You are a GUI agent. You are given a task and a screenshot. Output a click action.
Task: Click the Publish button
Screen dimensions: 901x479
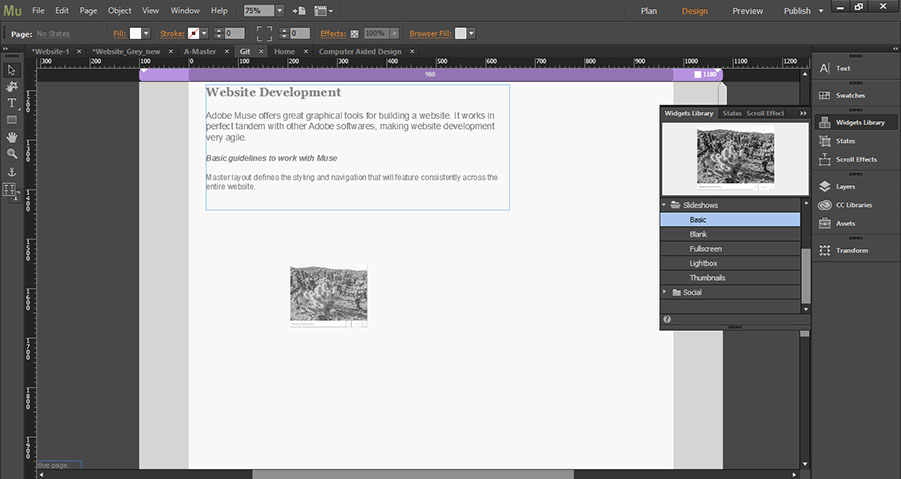[797, 11]
